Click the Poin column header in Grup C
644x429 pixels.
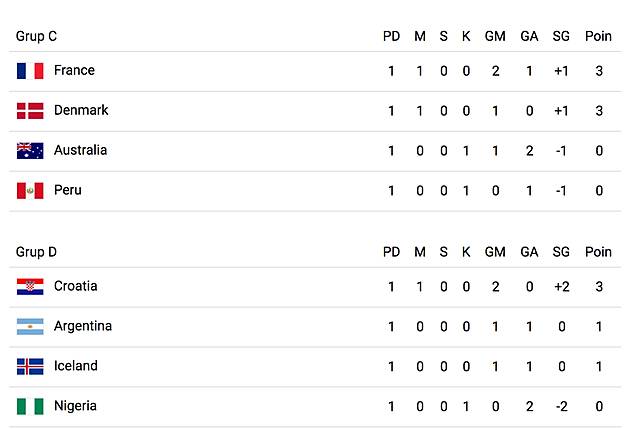(598, 36)
